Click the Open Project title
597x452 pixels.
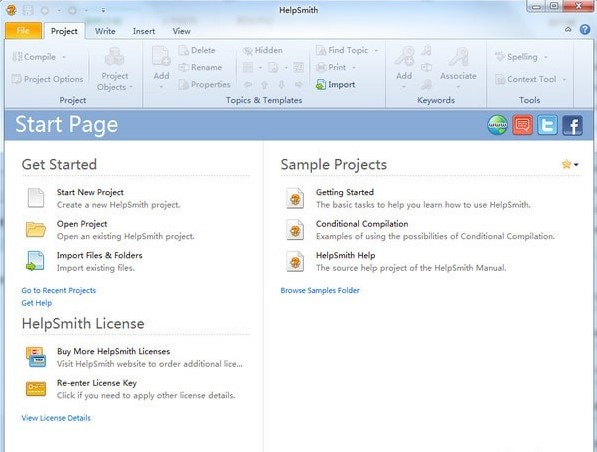(x=82, y=224)
